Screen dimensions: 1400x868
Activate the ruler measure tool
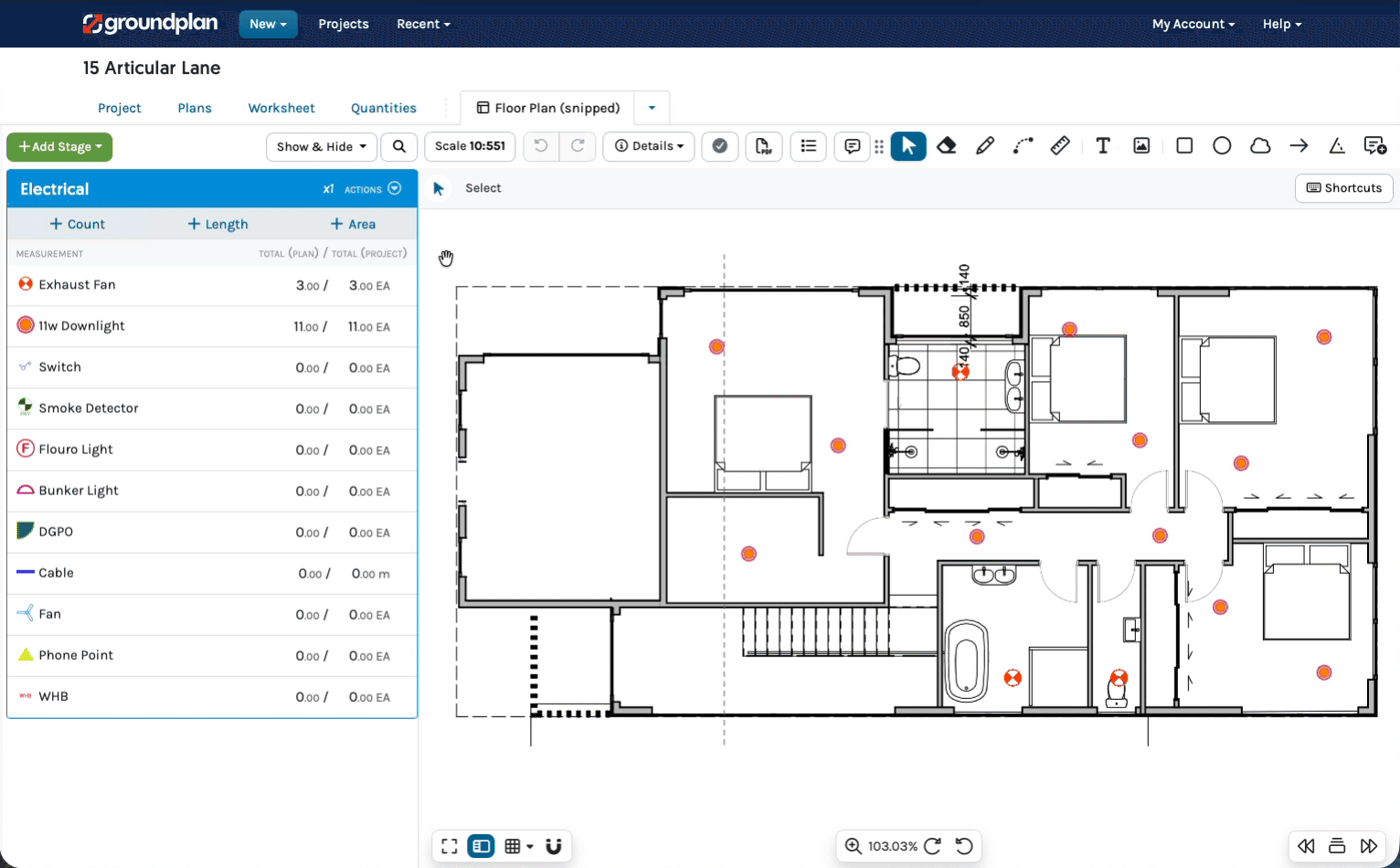pos(1060,146)
